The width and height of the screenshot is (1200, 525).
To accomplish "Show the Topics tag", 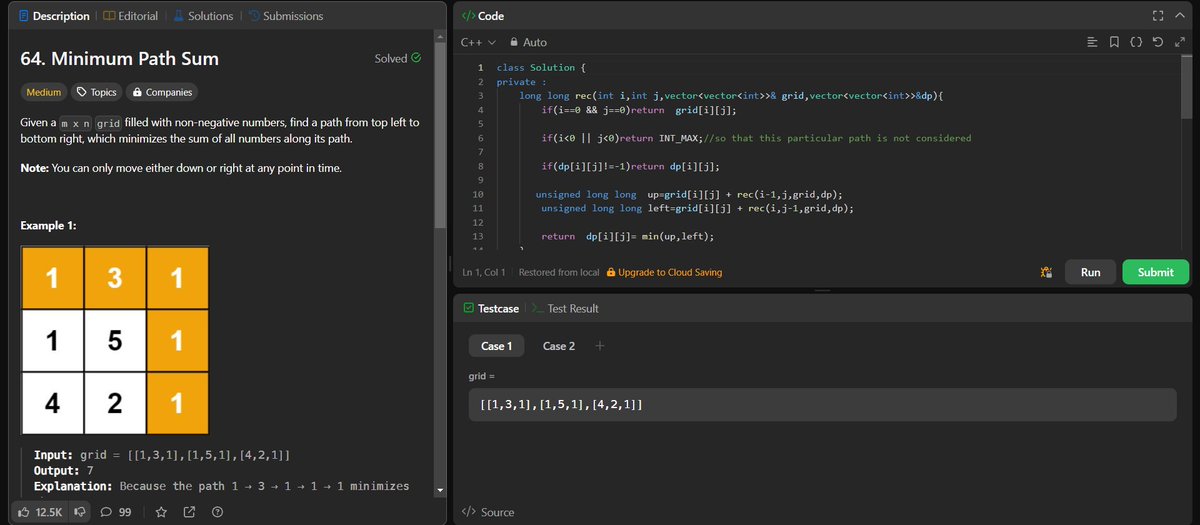I will coord(97,92).
